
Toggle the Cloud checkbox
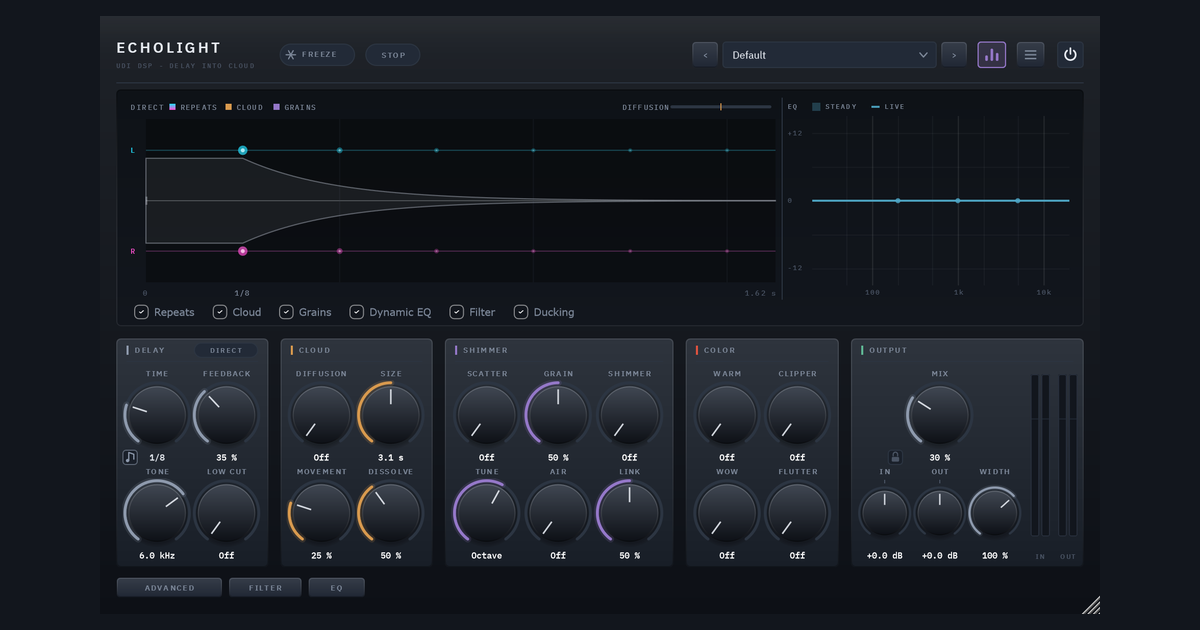tap(220, 312)
